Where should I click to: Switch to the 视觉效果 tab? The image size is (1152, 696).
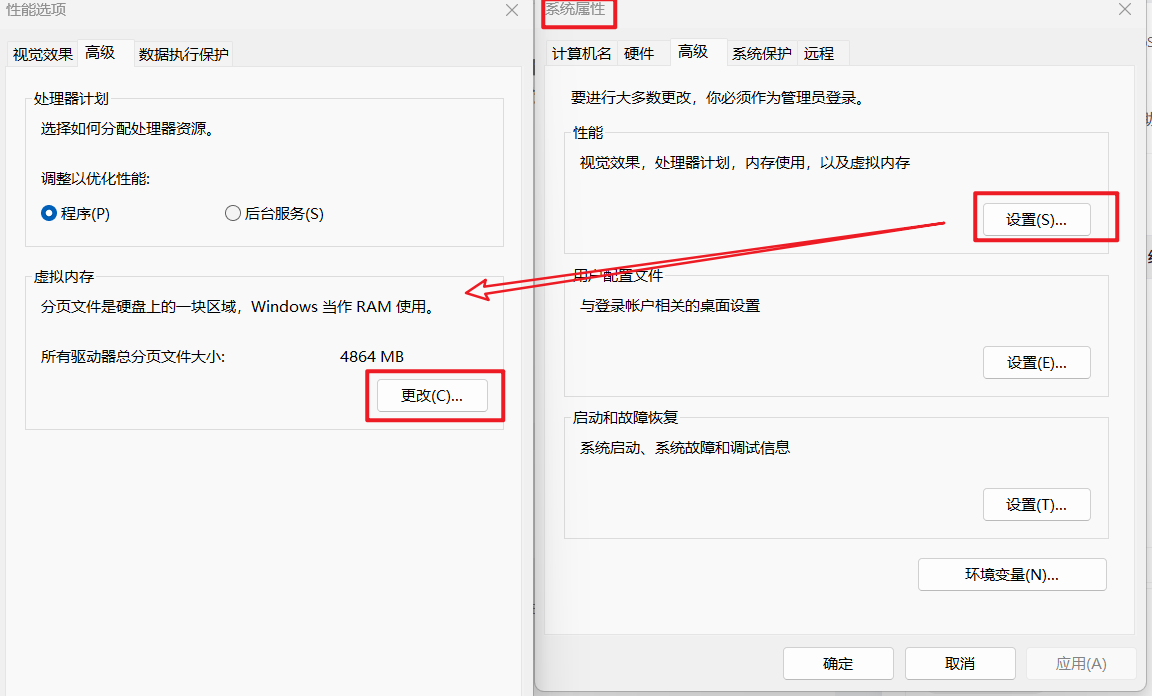(x=41, y=55)
